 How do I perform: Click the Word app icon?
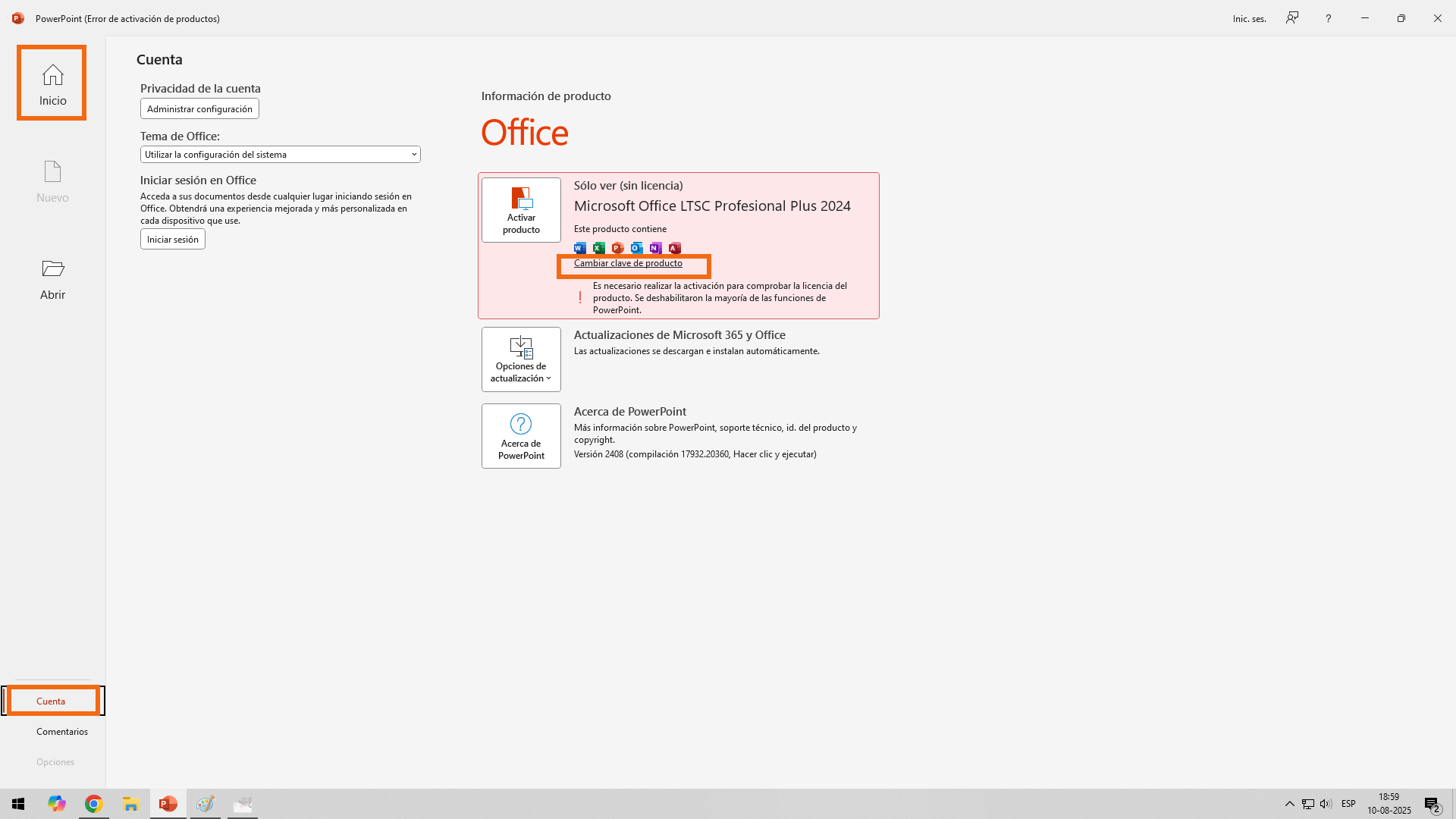click(x=580, y=248)
